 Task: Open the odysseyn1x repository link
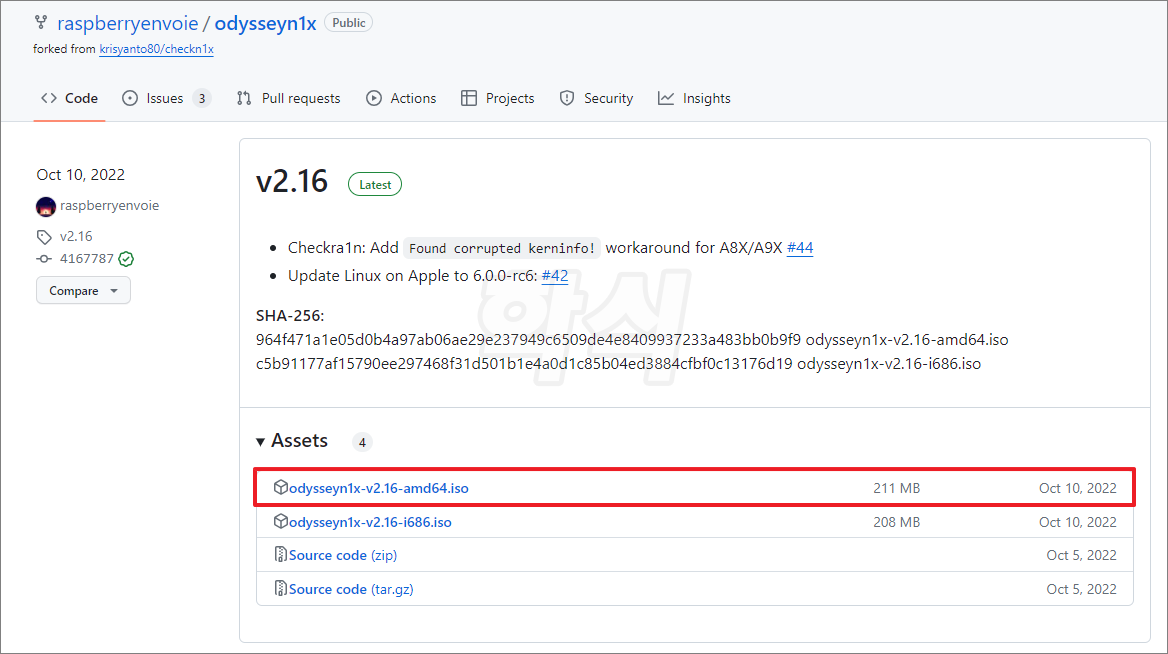click(265, 23)
